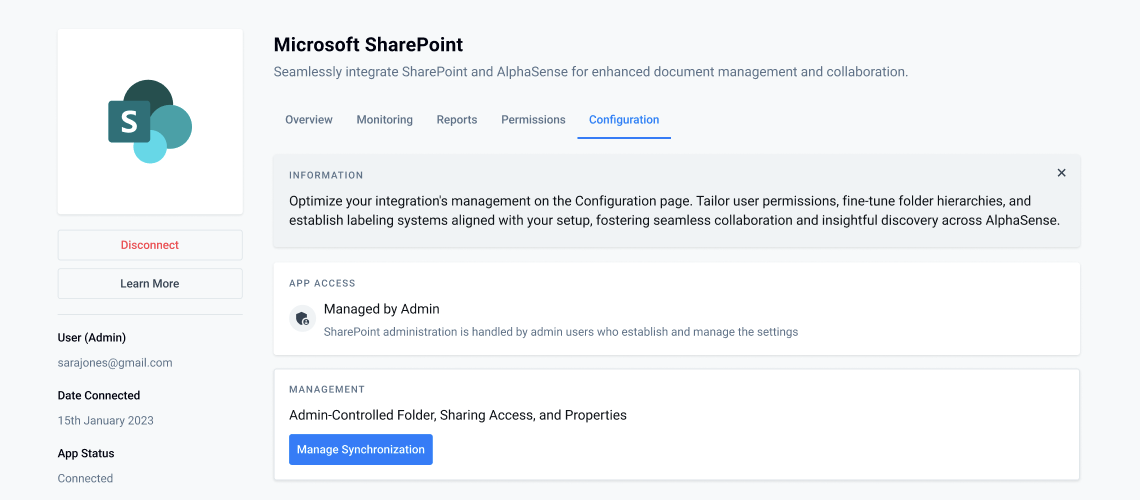Click Admin-Controlled Folder, Sharing Access text
The height and width of the screenshot is (500, 1140).
pyautogui.click(x=458, y=416)
